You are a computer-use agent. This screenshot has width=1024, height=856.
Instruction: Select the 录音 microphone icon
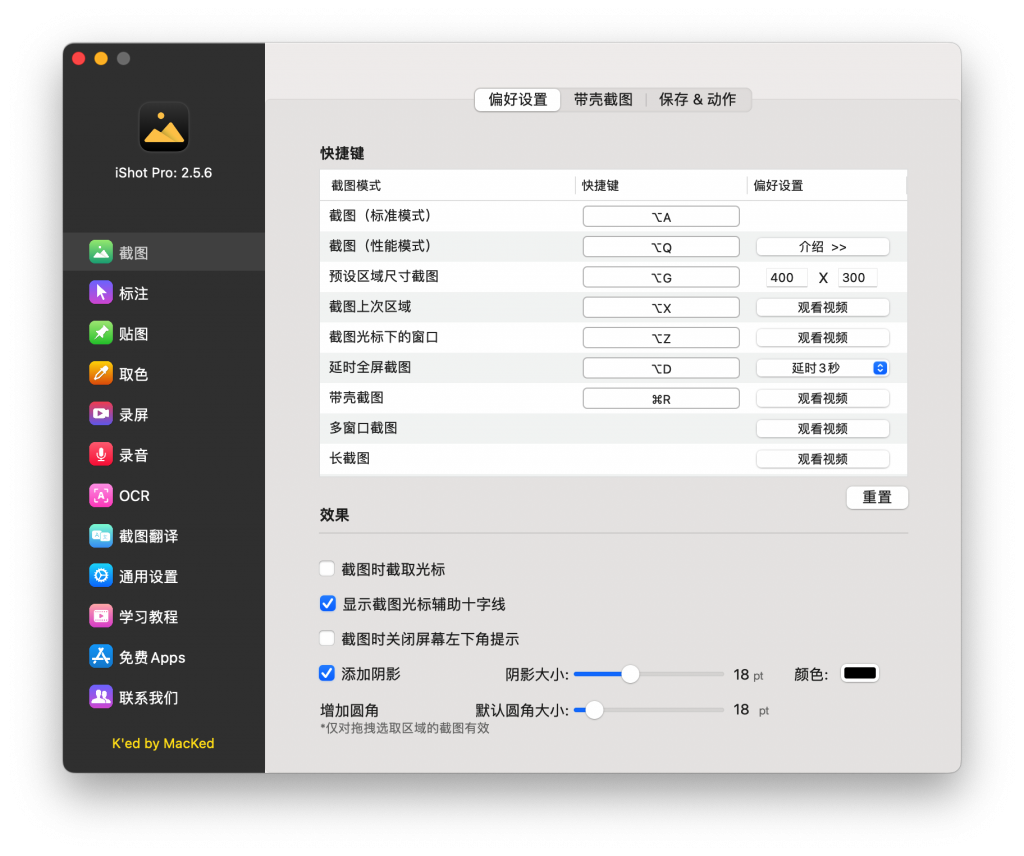coord(101,454)
